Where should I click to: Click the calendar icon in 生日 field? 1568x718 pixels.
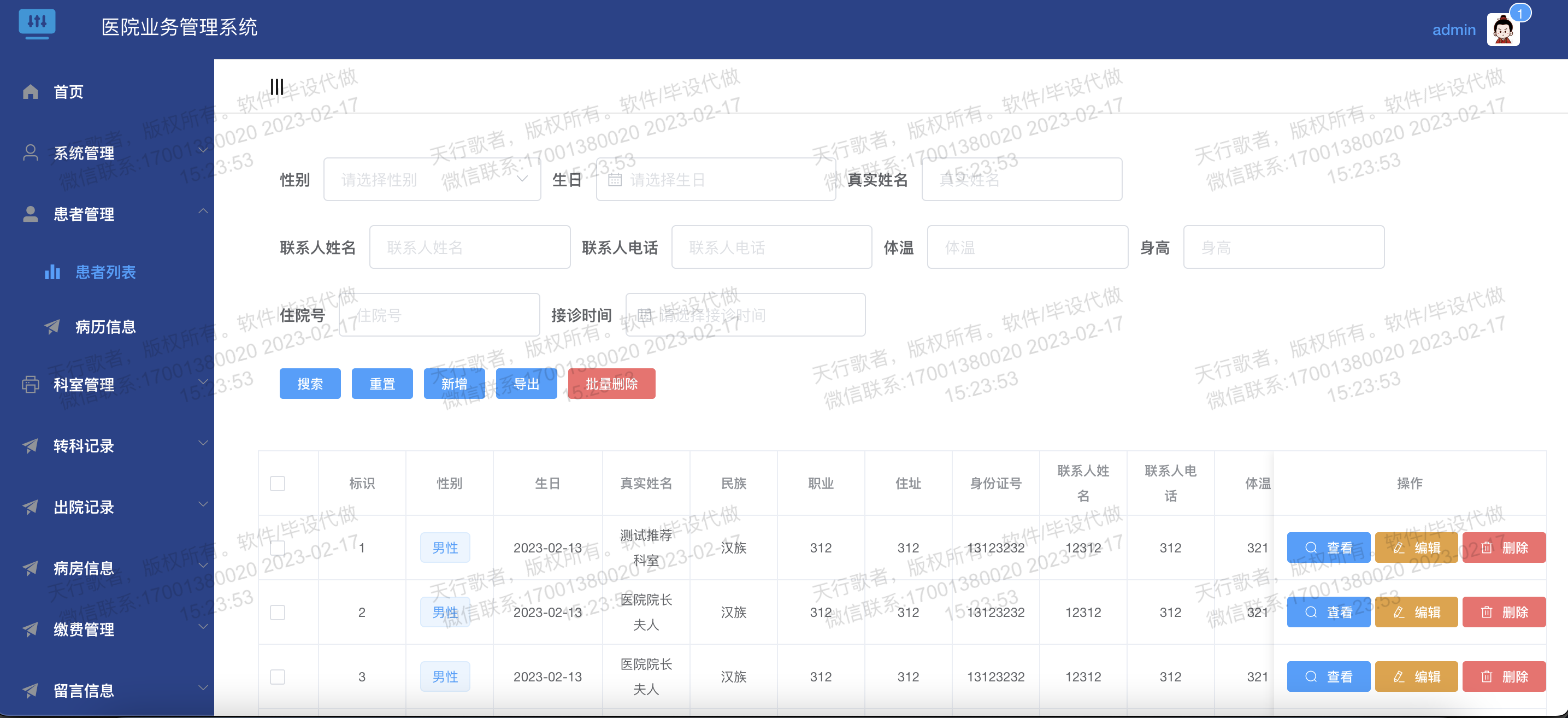[x=615, y=180]
